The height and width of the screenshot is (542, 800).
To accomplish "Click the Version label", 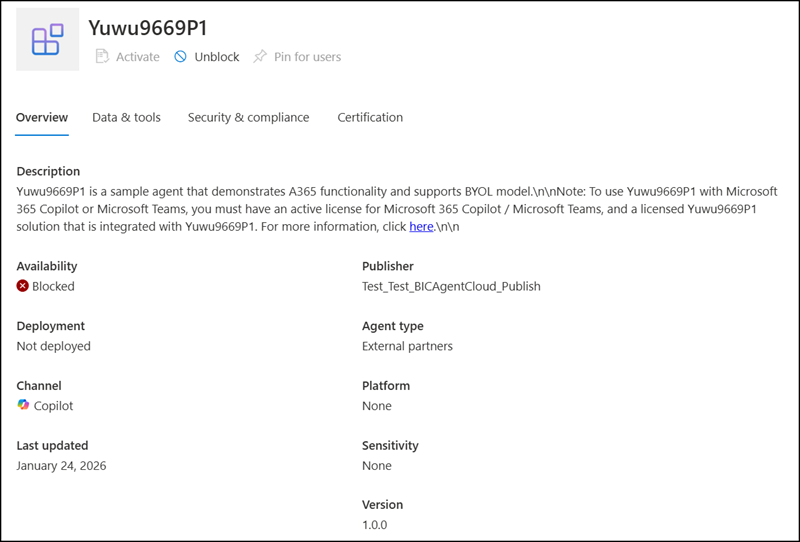I will pos(382,504).
